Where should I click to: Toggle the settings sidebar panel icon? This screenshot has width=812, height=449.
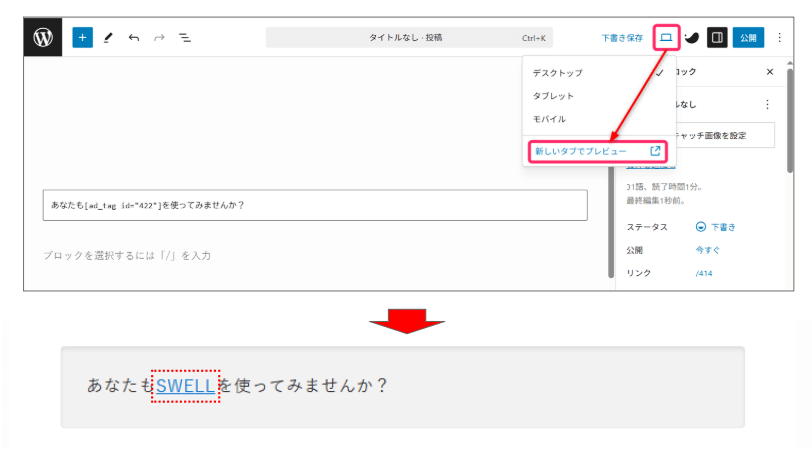point(717,37)
